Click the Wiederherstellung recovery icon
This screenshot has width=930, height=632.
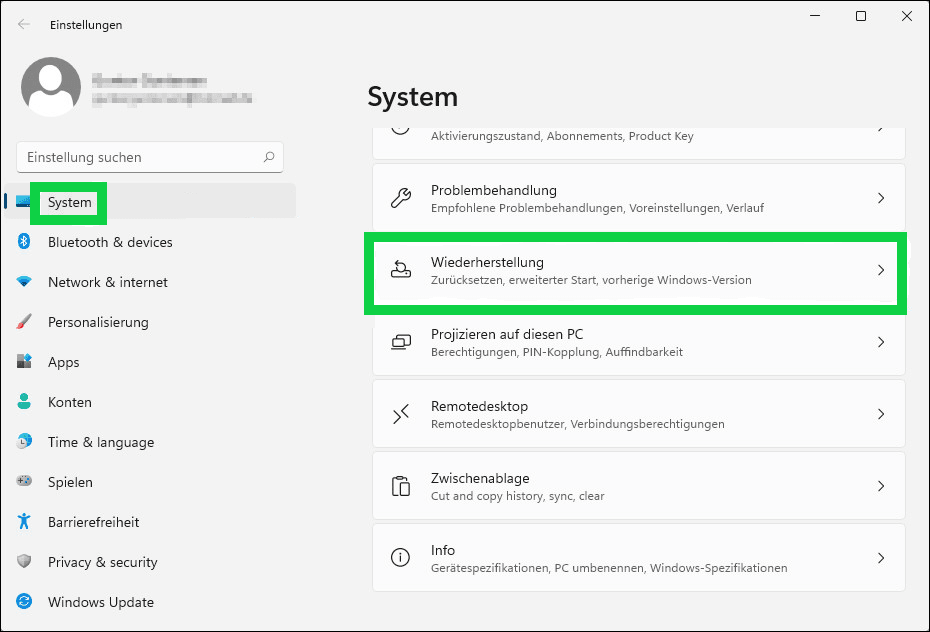point(401,270)
